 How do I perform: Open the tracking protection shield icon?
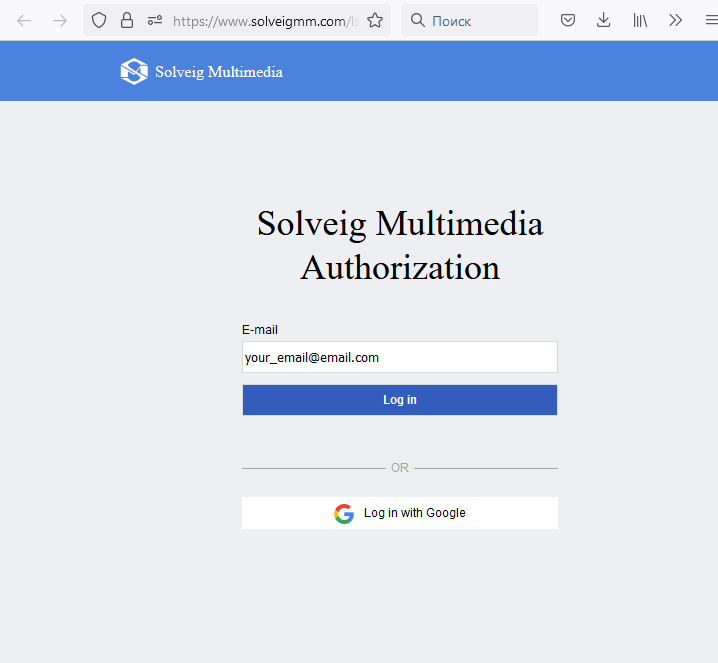click(x=99, y=21)
